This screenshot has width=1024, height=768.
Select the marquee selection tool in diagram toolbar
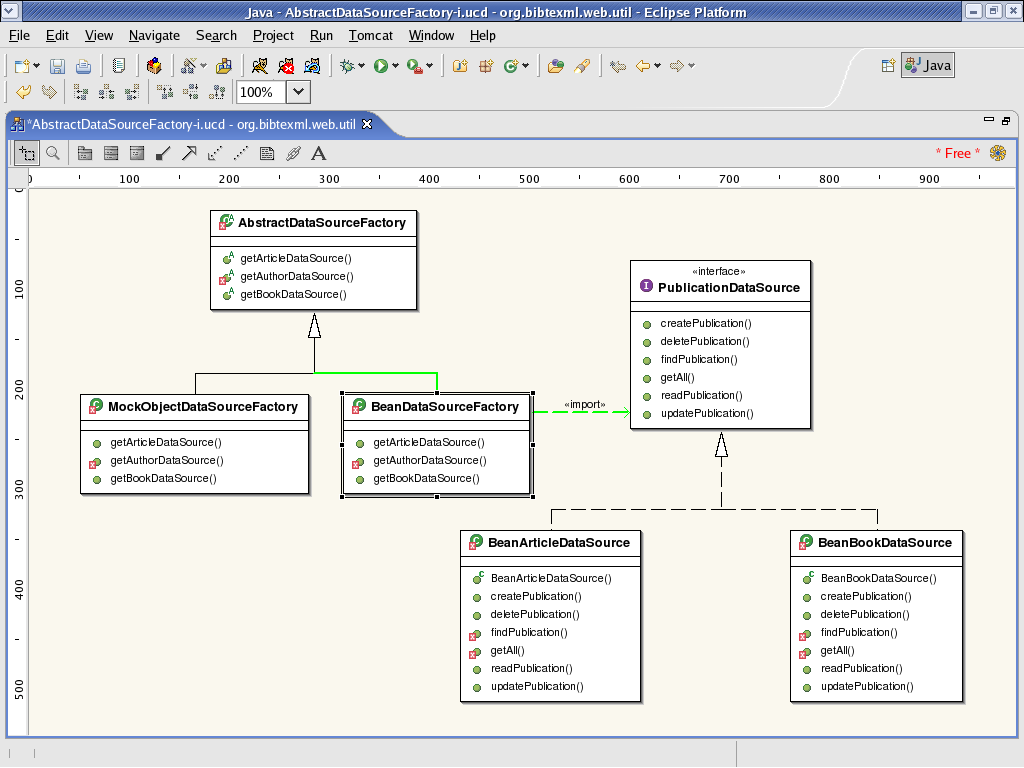pyautogui.click(x=27, y=153)
